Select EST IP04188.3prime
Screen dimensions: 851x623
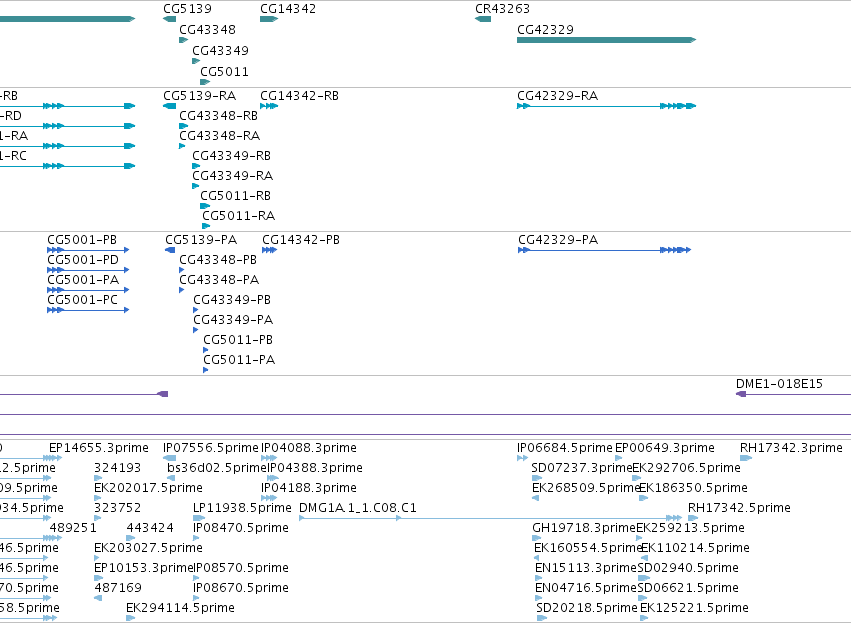[309, 488]
